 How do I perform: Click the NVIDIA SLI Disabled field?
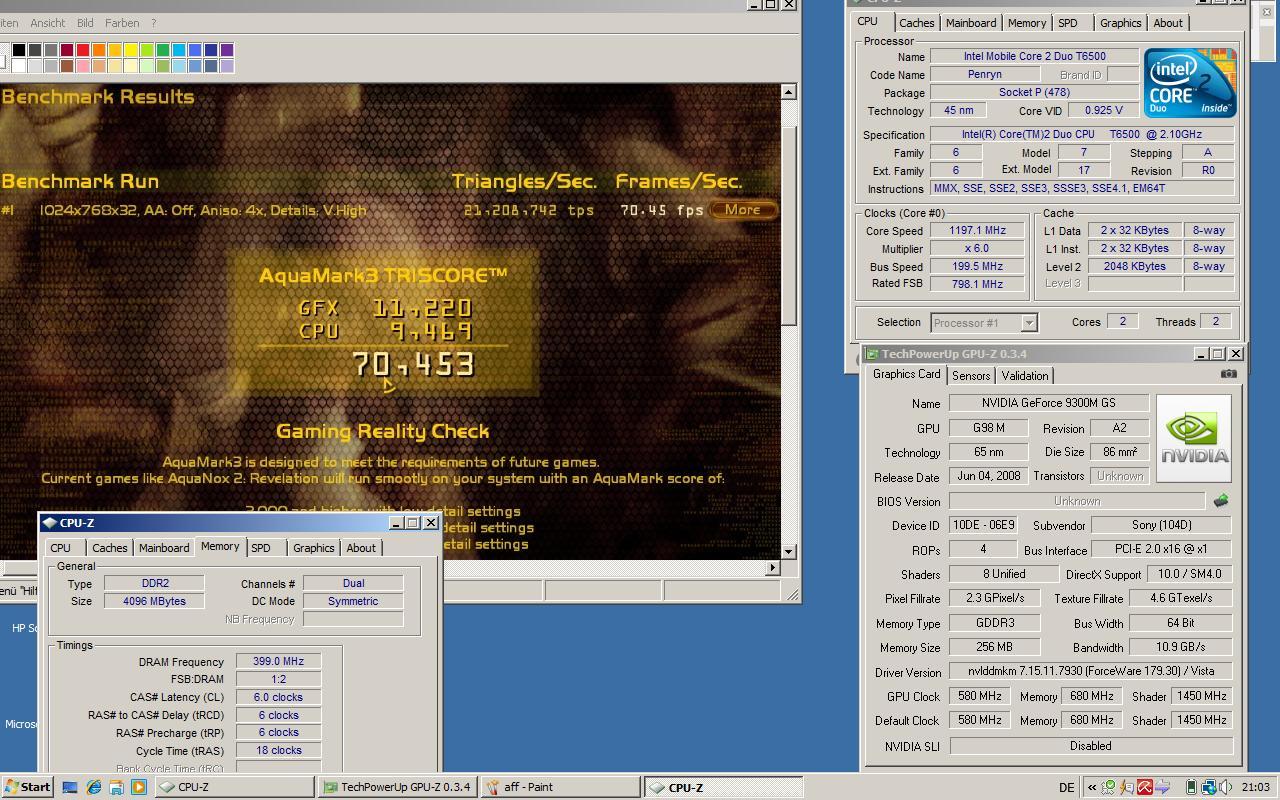coord(1090,746)
